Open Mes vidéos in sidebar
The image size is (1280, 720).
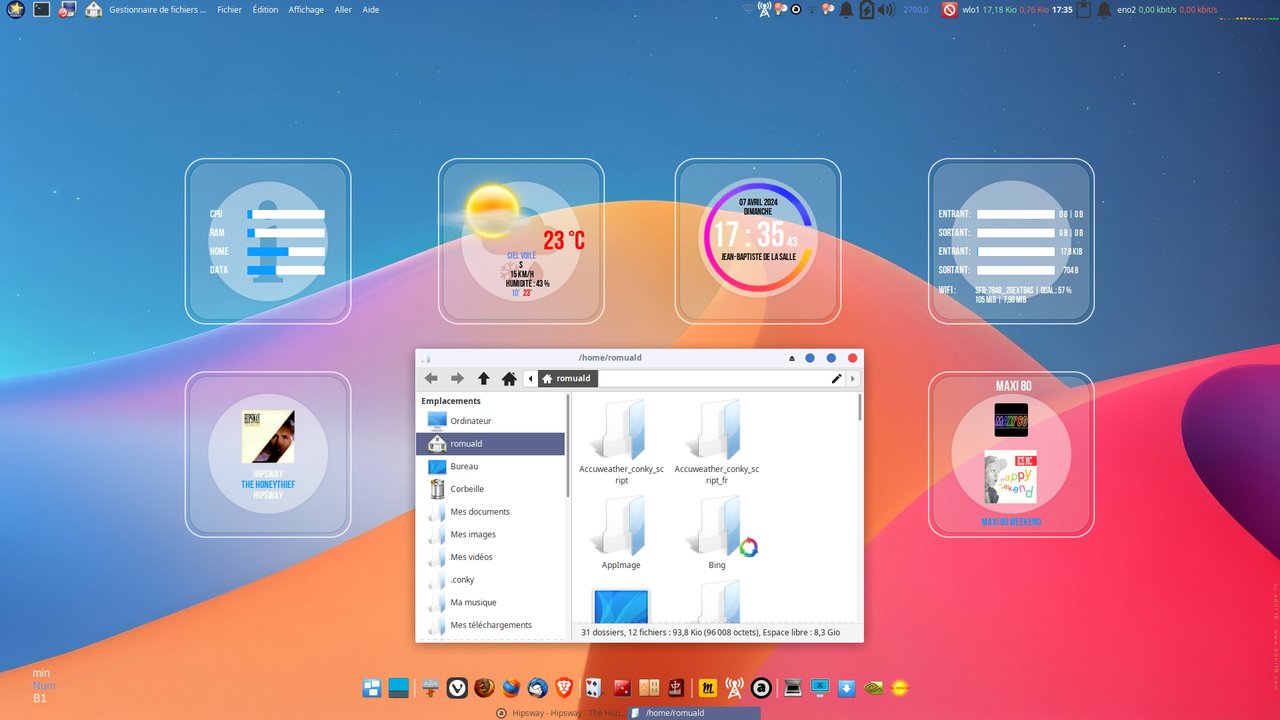coord(491,557)
